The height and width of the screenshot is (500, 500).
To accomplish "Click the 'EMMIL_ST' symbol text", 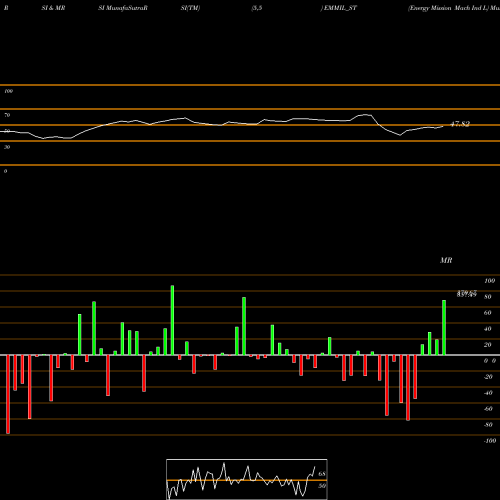I will click(340, 8).
